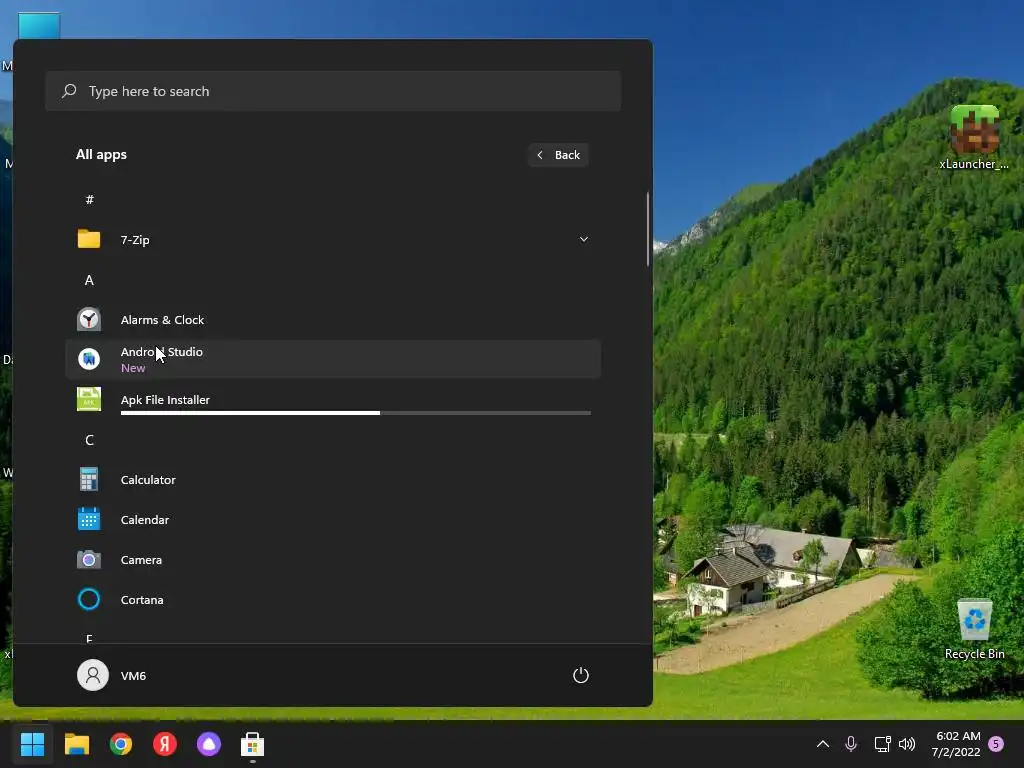Open network status tray icon
The width and height of the screenshot is (1024, 768).
coord(882,743)
